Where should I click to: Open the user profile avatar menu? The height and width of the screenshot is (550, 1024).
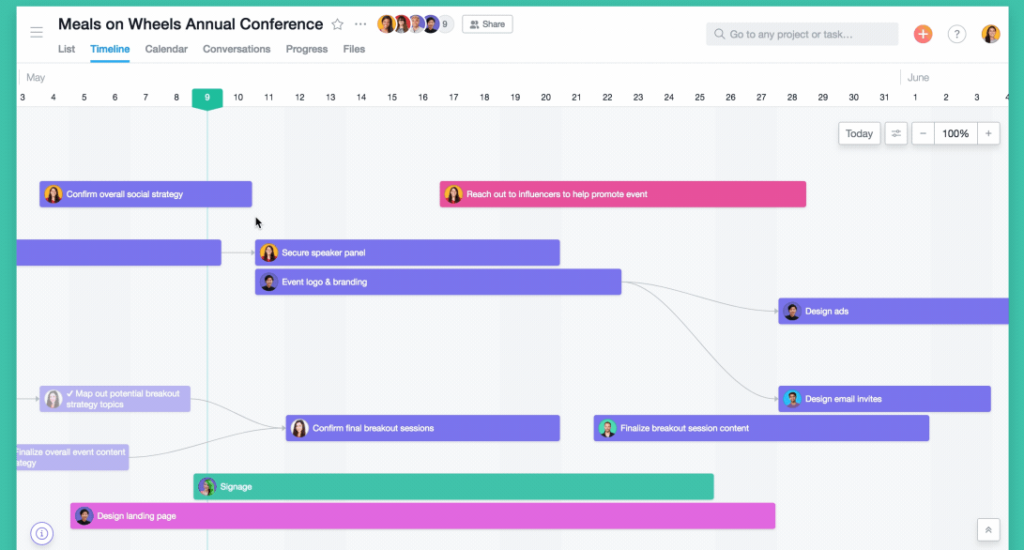[990, 34]
